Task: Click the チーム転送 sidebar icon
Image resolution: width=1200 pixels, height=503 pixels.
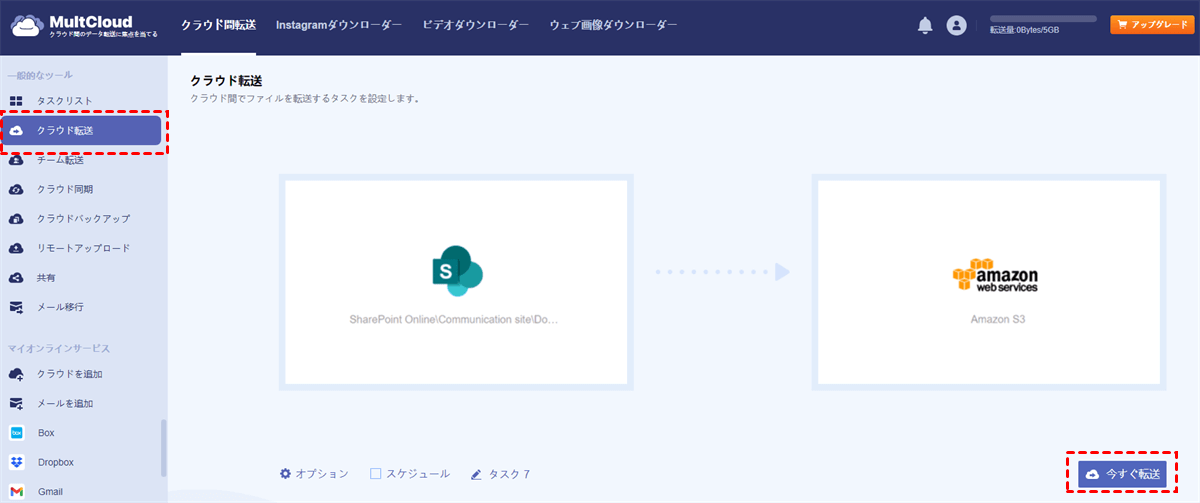Action: click(x=16, y=160)
